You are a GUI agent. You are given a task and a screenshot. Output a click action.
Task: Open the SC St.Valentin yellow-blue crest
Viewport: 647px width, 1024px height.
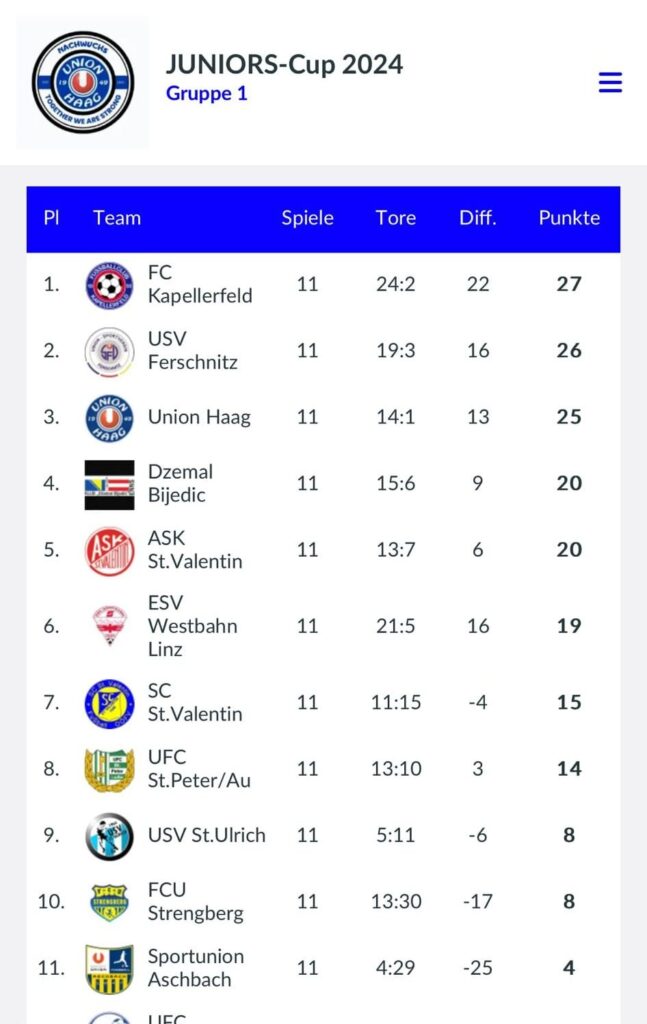tap(110, 703)
